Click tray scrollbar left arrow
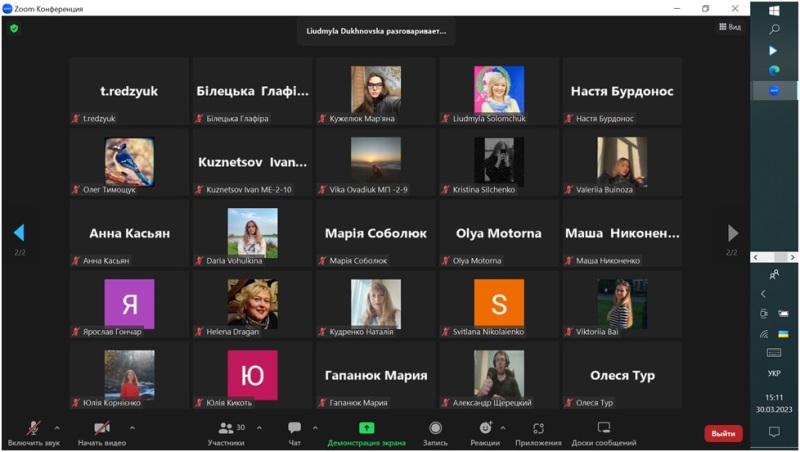 755,257
